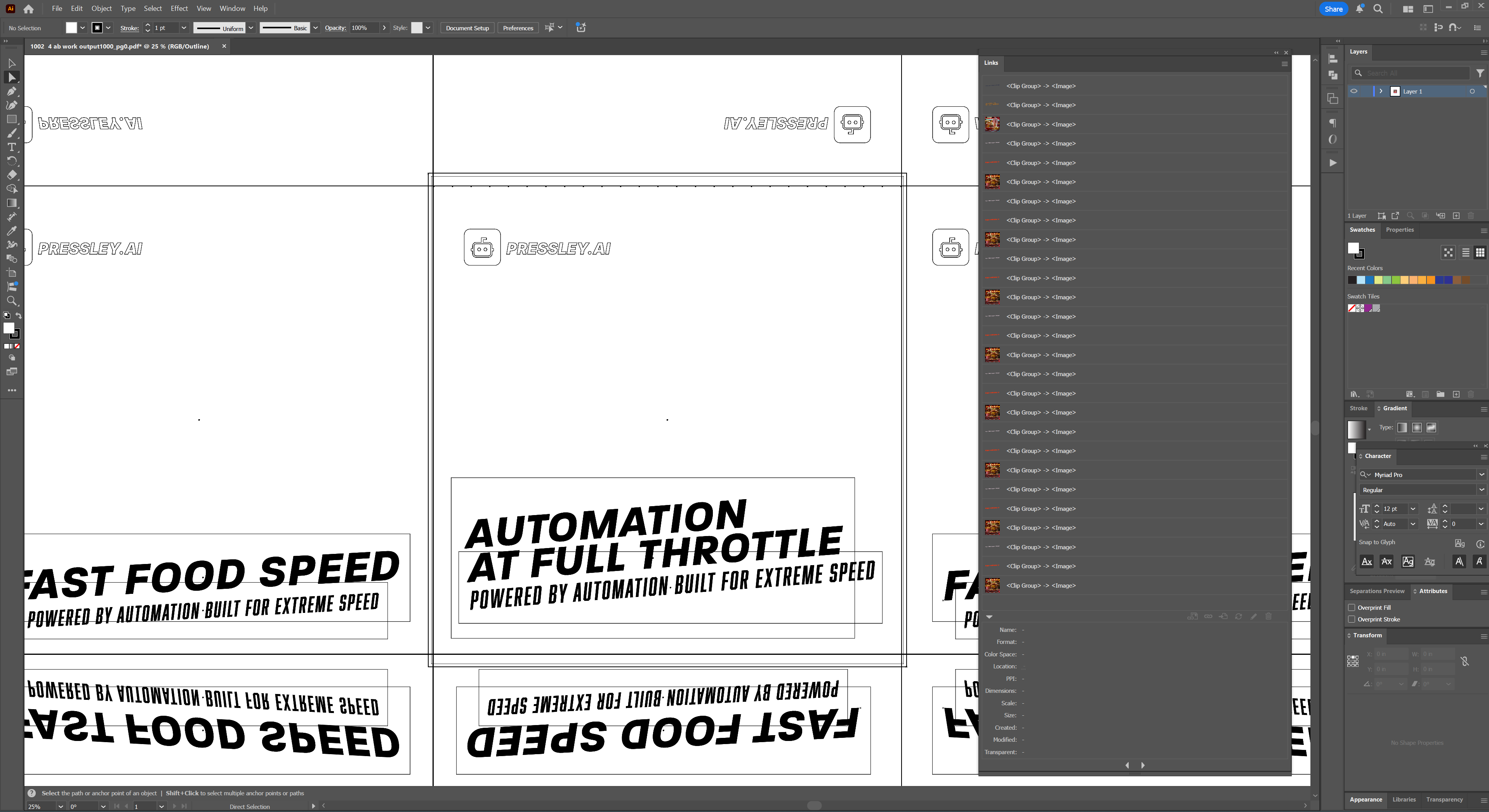Open the Object menu
The height and width of the screenshot is (812, 1489).
pos(102,9)
